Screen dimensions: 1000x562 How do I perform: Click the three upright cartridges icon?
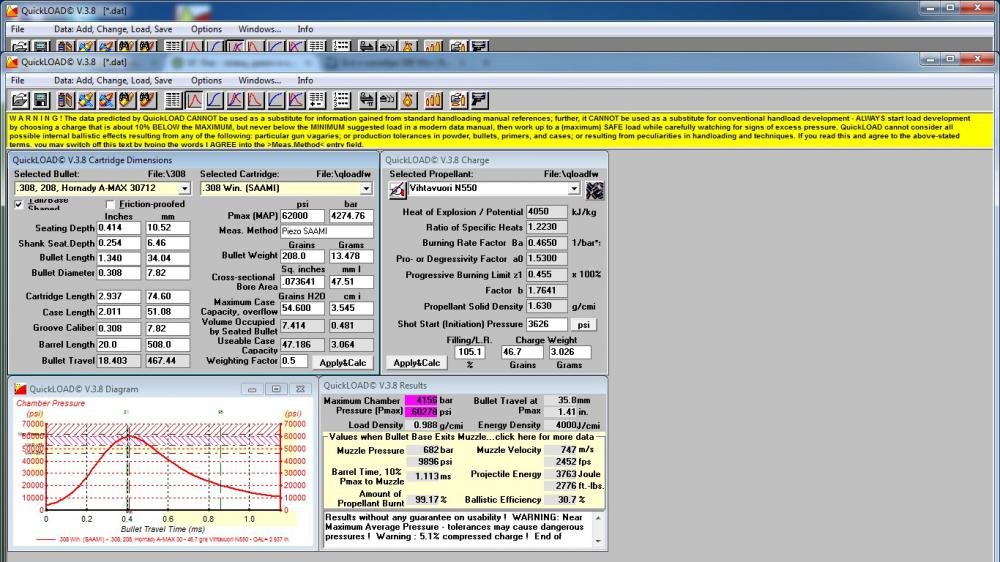pyautogui.click(x=433, y=100)
